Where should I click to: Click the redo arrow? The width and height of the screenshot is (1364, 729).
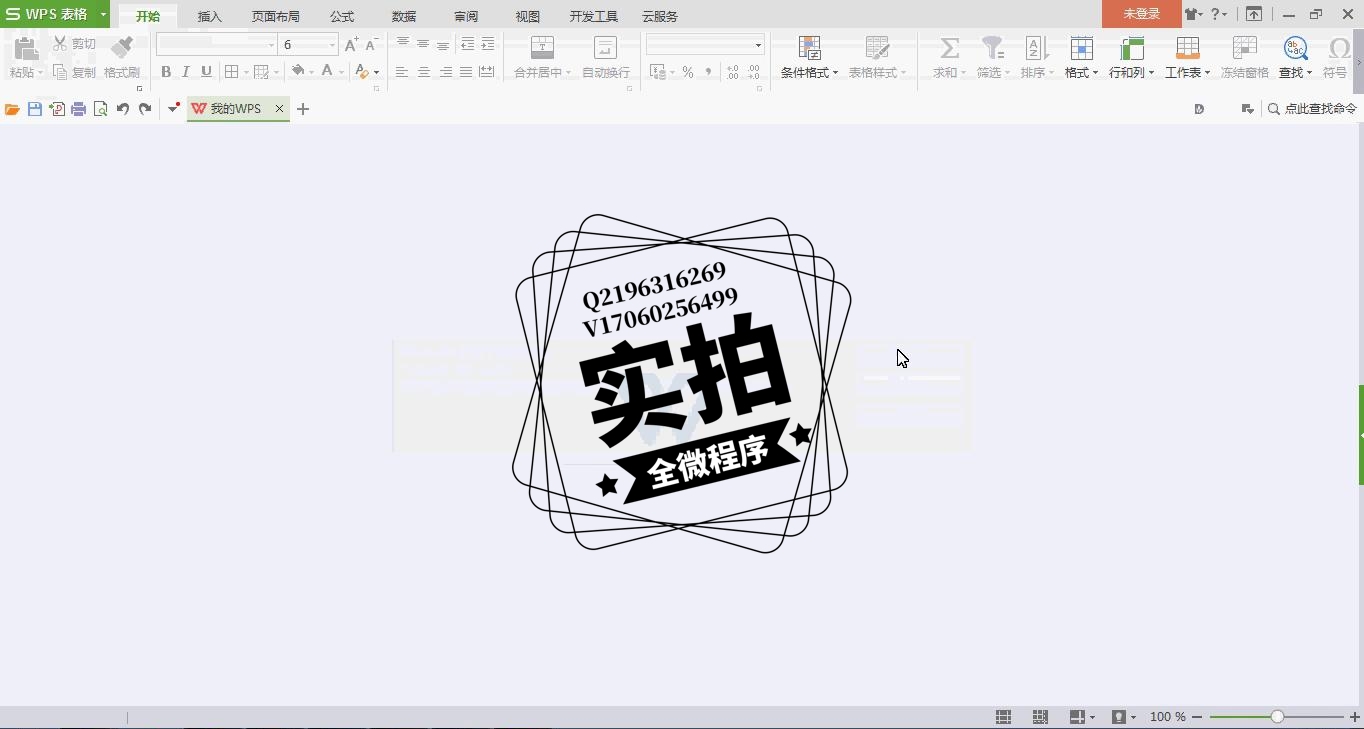(145, 109)
